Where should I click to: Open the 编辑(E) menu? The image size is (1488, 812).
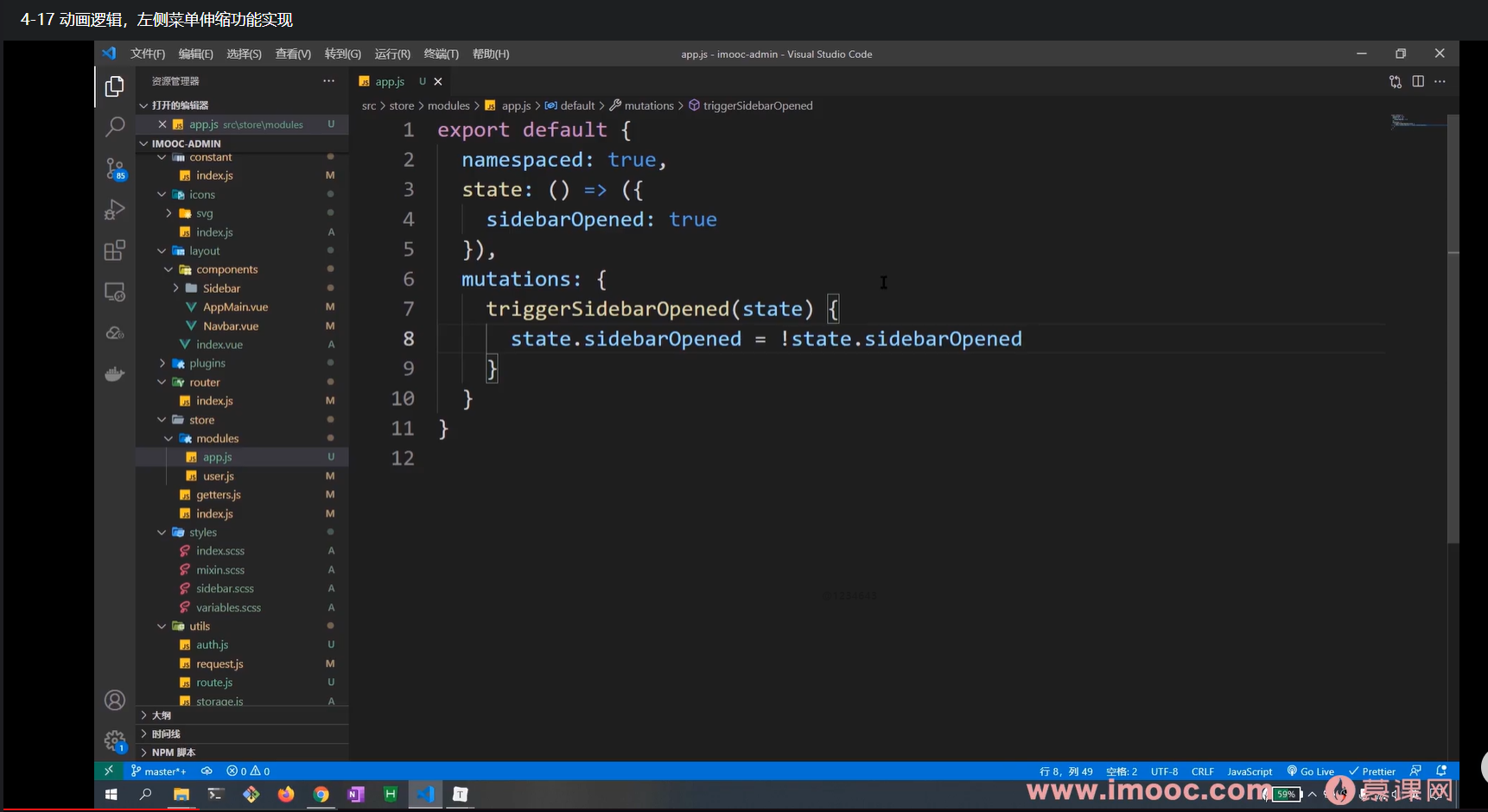click(195, 54)
